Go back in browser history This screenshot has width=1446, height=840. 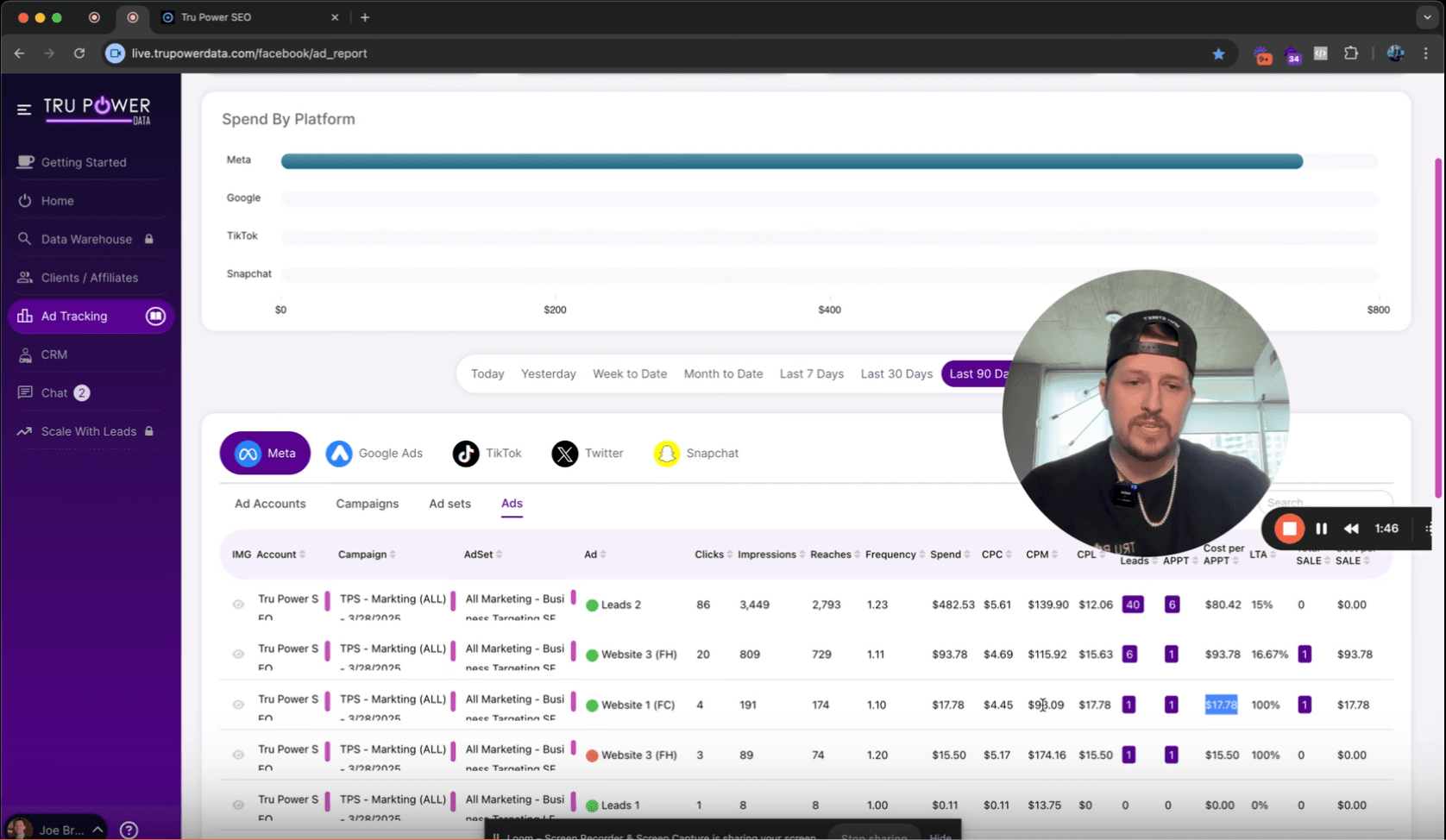coord(19,53)
